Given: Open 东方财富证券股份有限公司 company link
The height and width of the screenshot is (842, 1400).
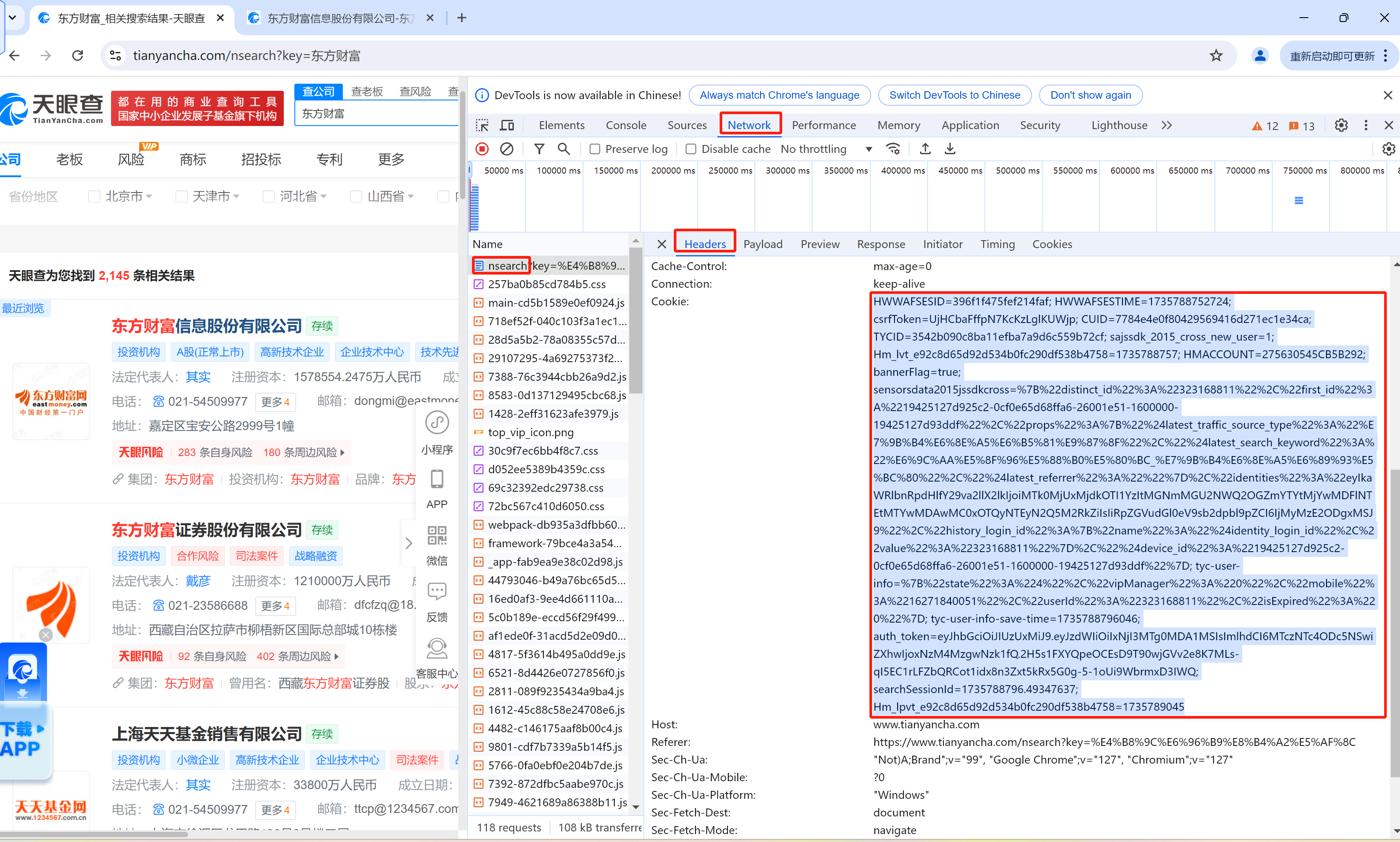Looking at the screenshot, I should (x=207, y=530).
